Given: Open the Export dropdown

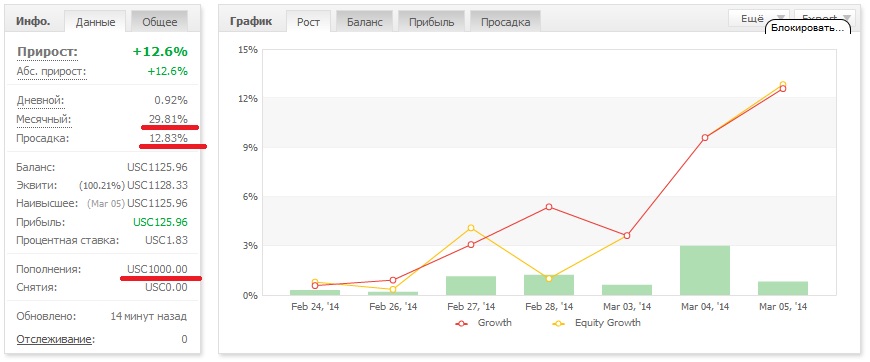Looking at the screenshot, I should [824, 17].
